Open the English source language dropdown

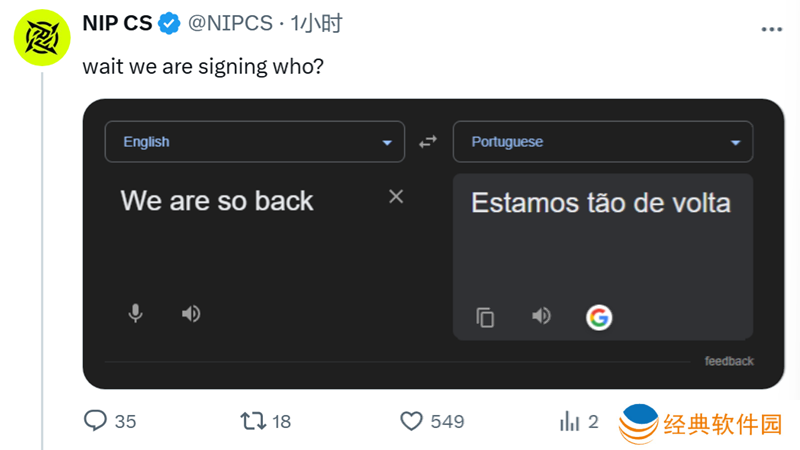(x=254, y=142)
